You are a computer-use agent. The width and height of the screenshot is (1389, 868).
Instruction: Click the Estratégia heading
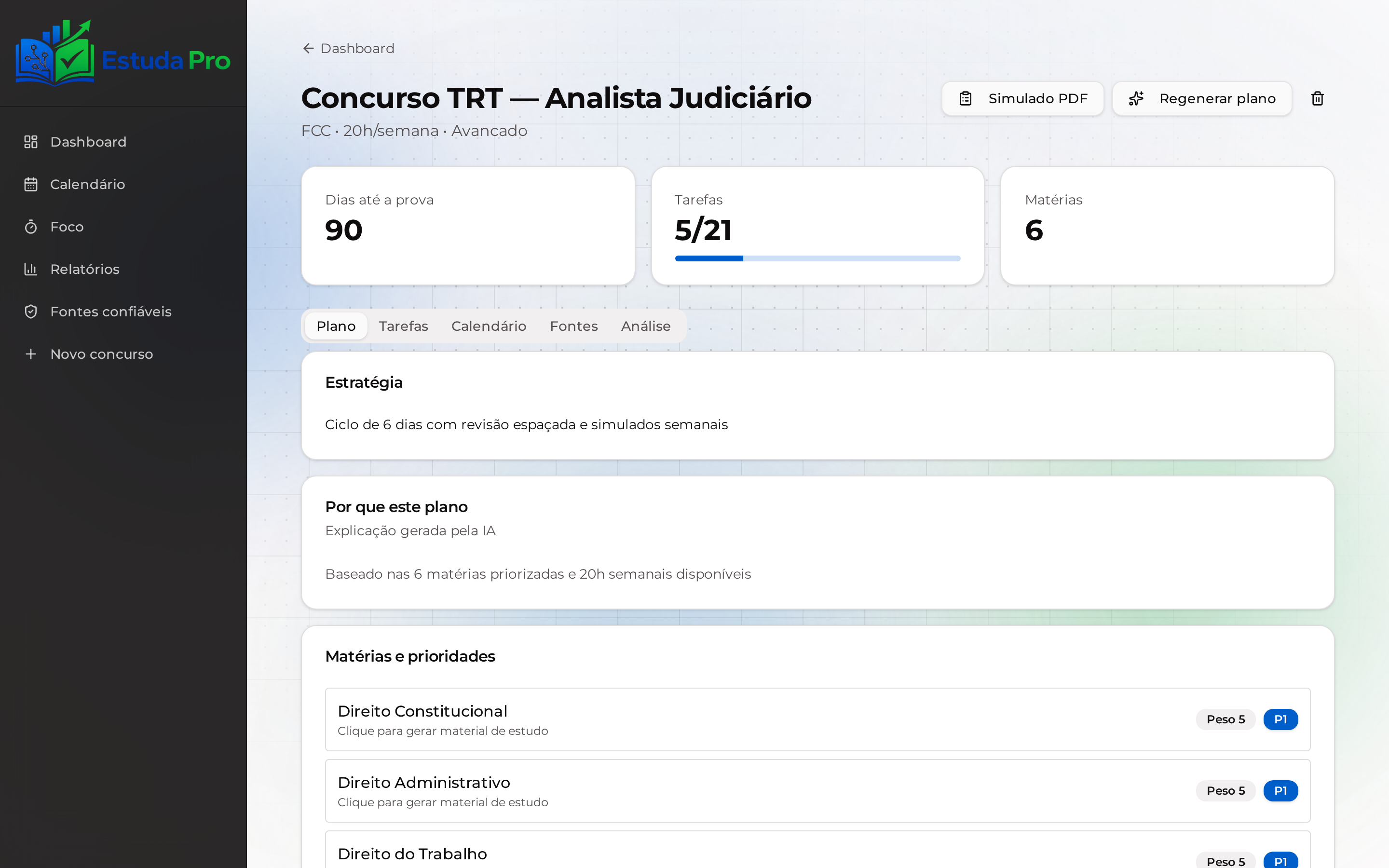point(364,382)
